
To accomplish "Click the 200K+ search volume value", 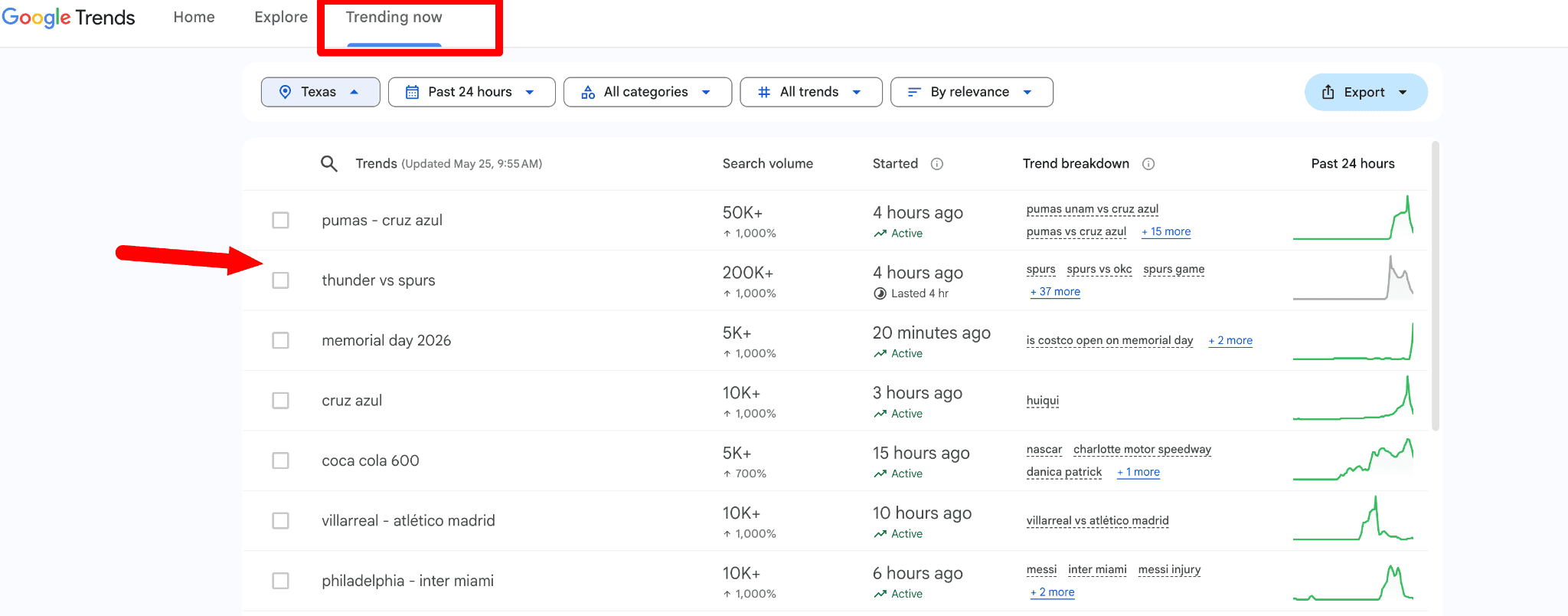I will (x=748, y=273).
